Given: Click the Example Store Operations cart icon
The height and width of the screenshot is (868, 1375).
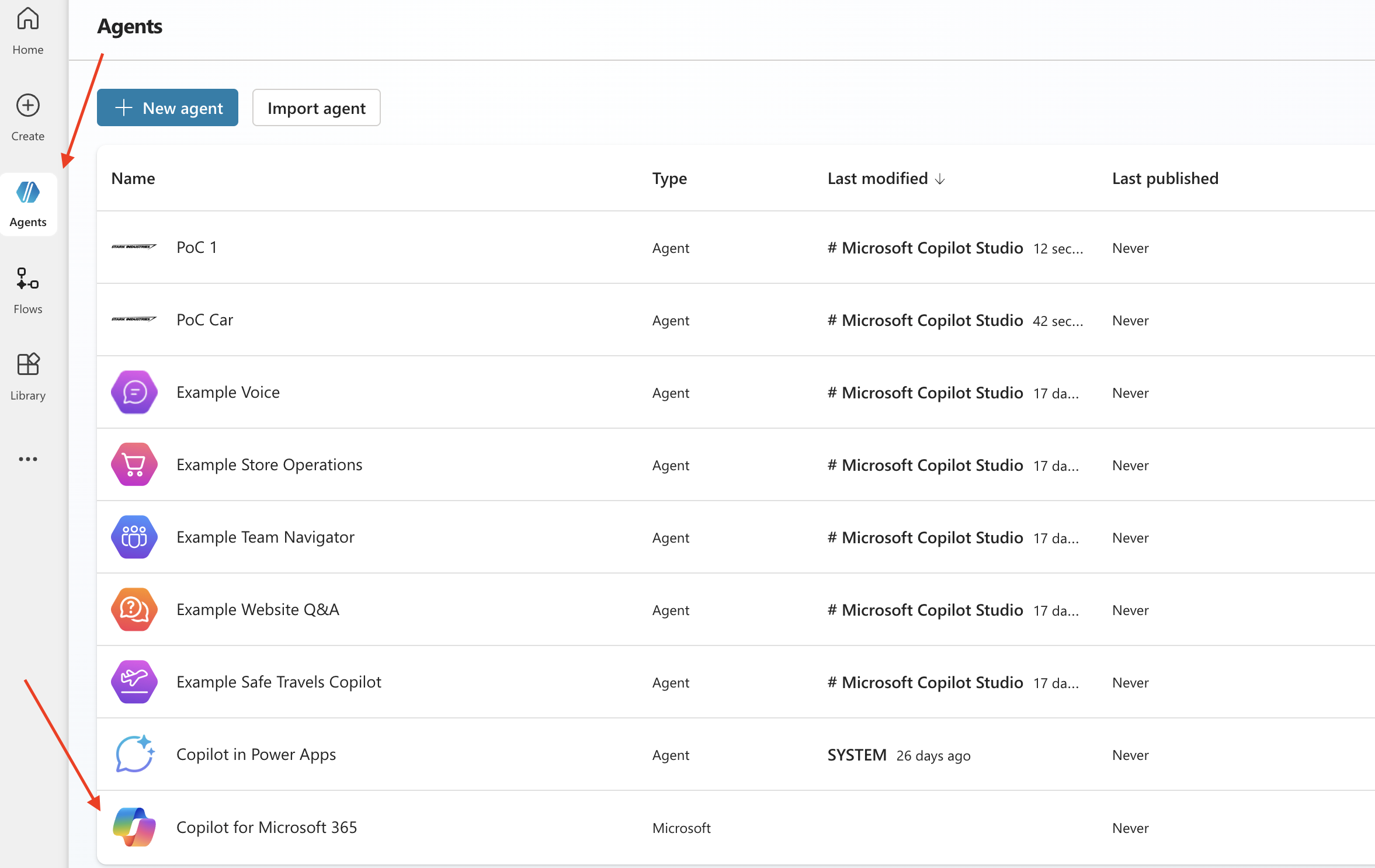Looking at the screenshot, I should click(134, 464).
